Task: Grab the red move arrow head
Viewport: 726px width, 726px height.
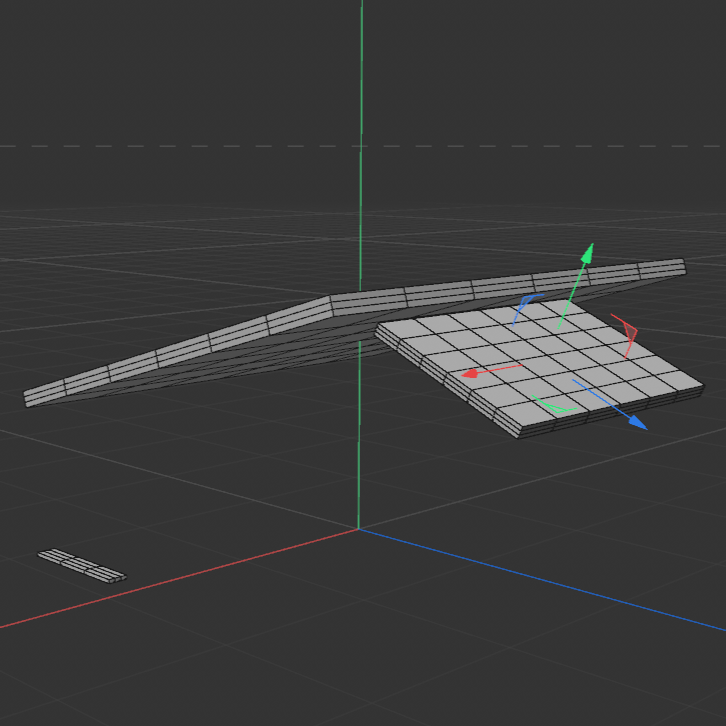Action: point(468,375)
